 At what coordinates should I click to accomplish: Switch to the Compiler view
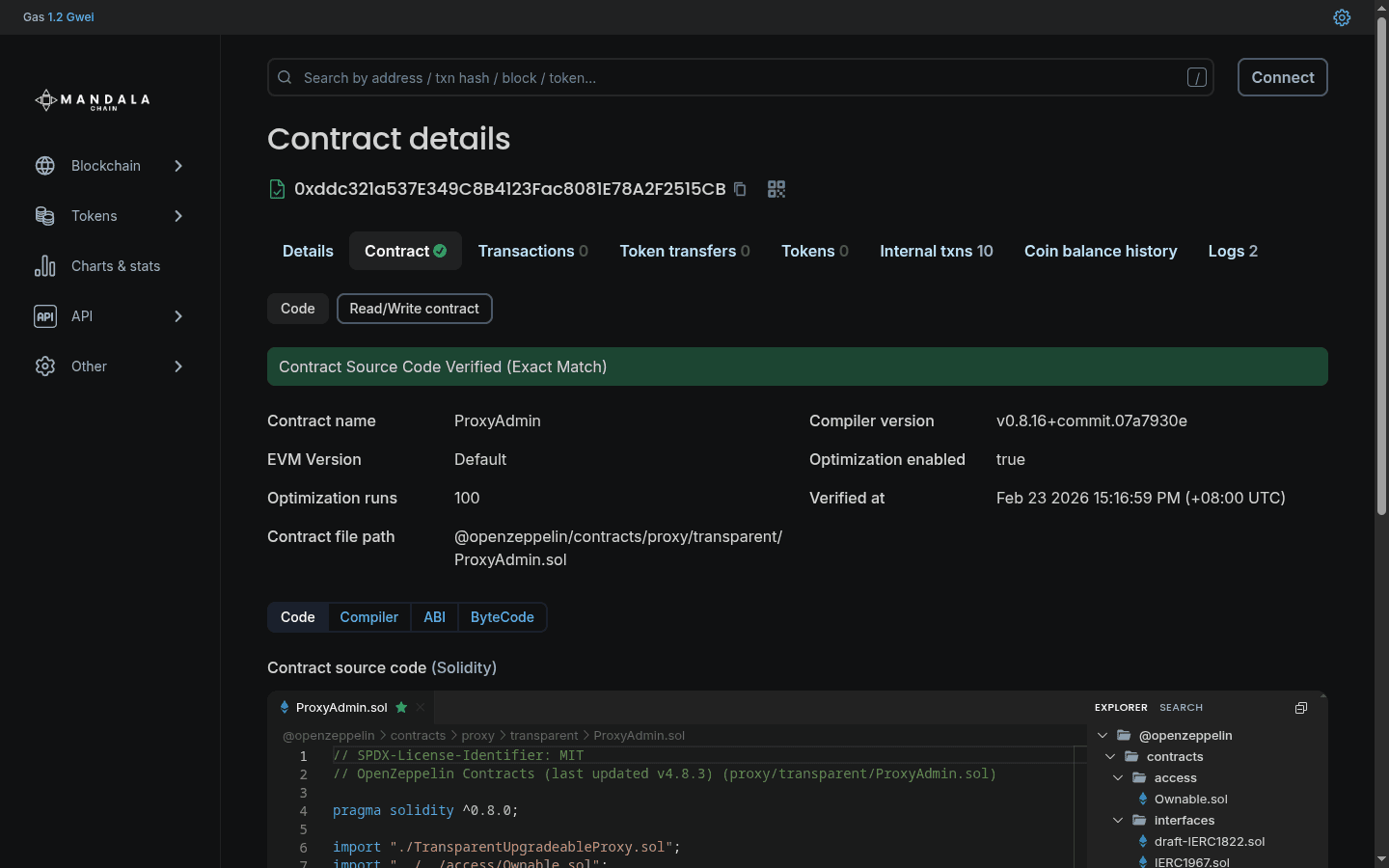368,617
